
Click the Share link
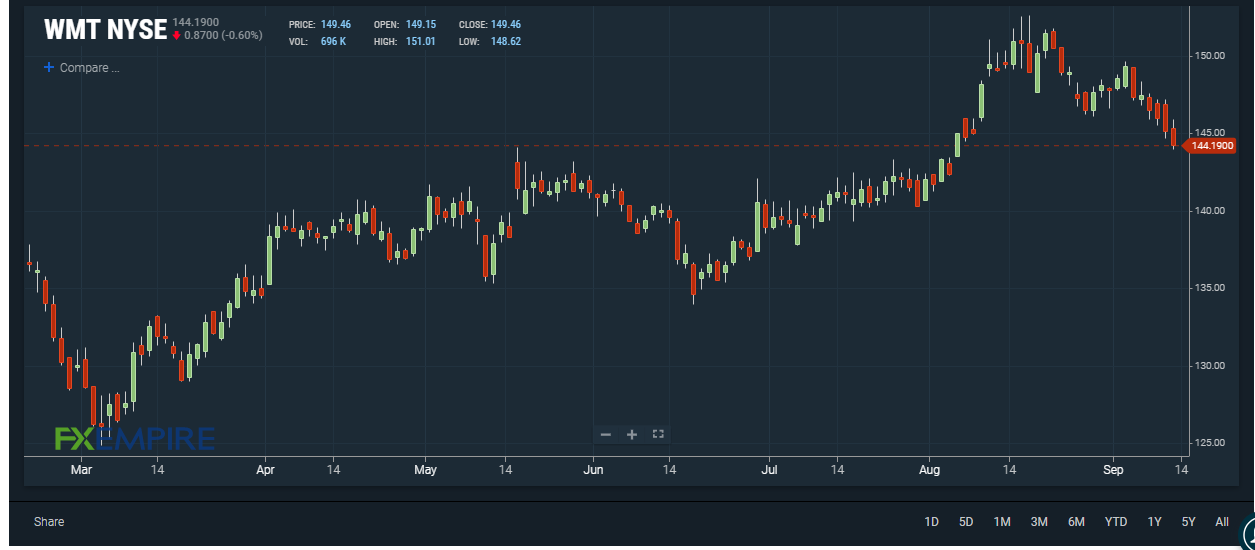(49, 522)
